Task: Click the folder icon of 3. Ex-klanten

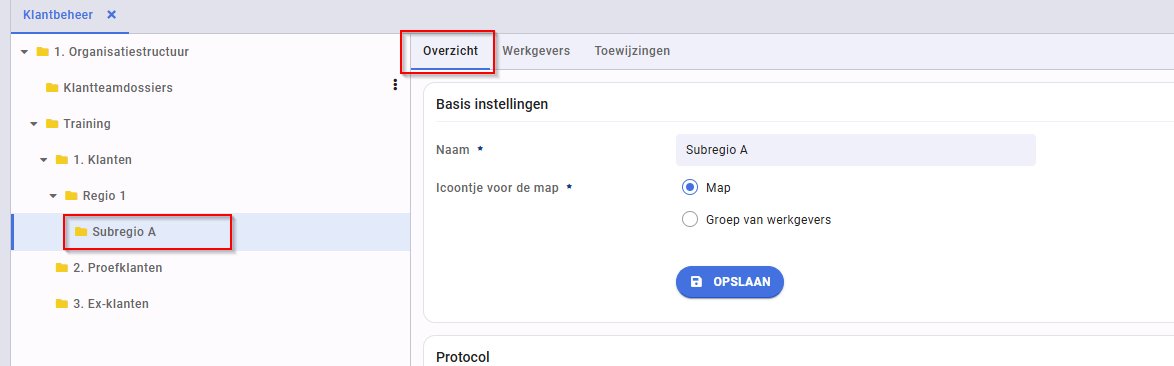Action: (x=62, y=304)
